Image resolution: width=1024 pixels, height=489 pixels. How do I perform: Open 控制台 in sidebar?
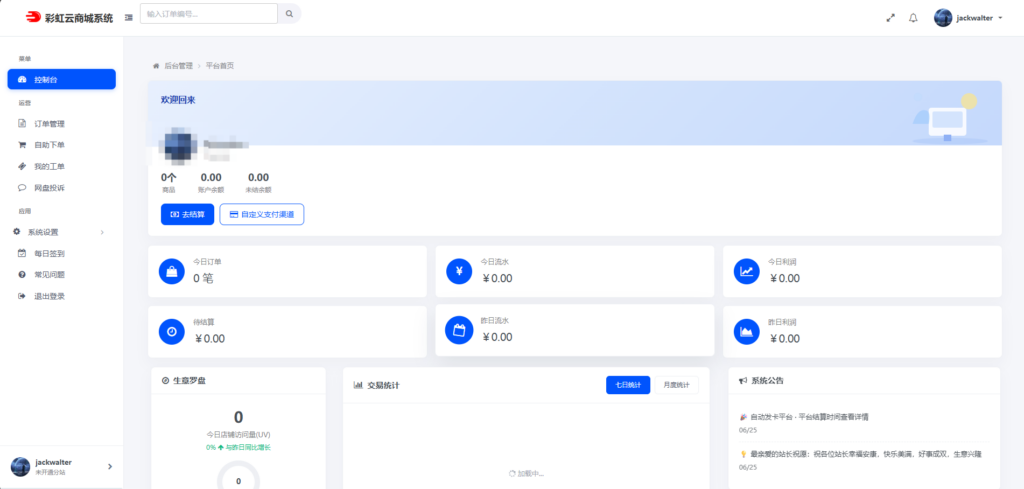tap(61, 79)
